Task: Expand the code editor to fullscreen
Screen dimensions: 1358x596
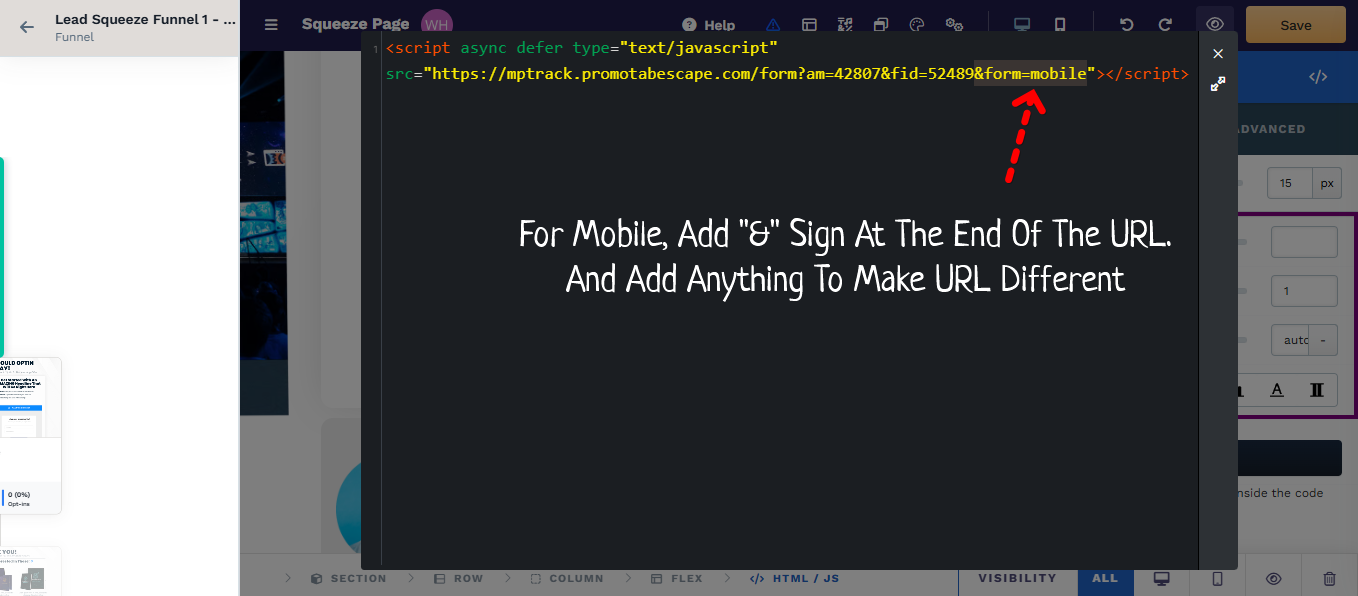Action: tap(1217, 85)
